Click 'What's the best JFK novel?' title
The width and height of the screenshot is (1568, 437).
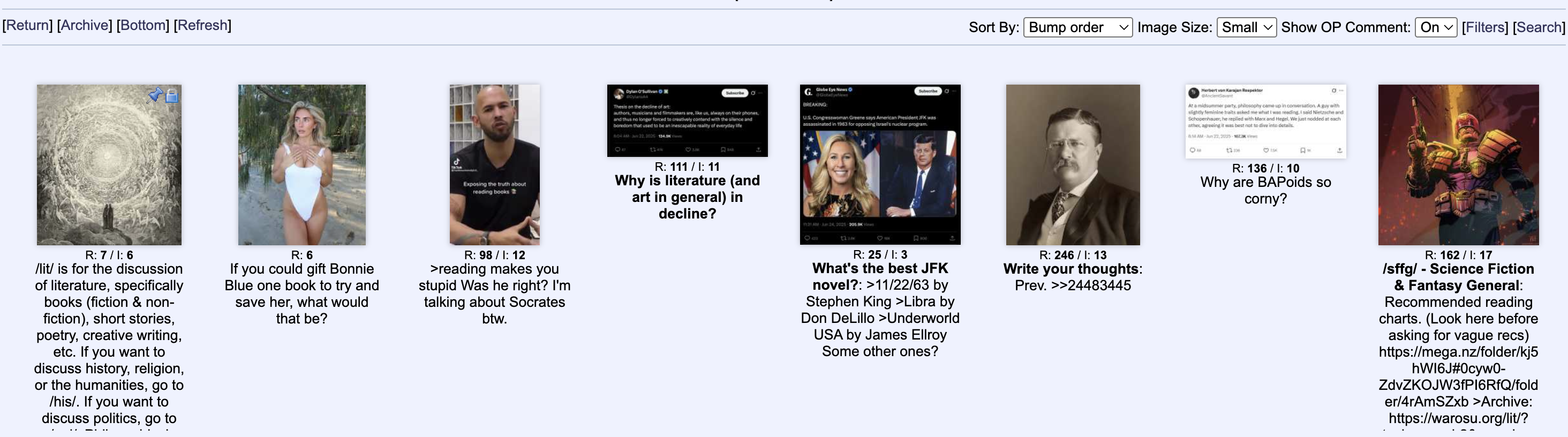879,276
